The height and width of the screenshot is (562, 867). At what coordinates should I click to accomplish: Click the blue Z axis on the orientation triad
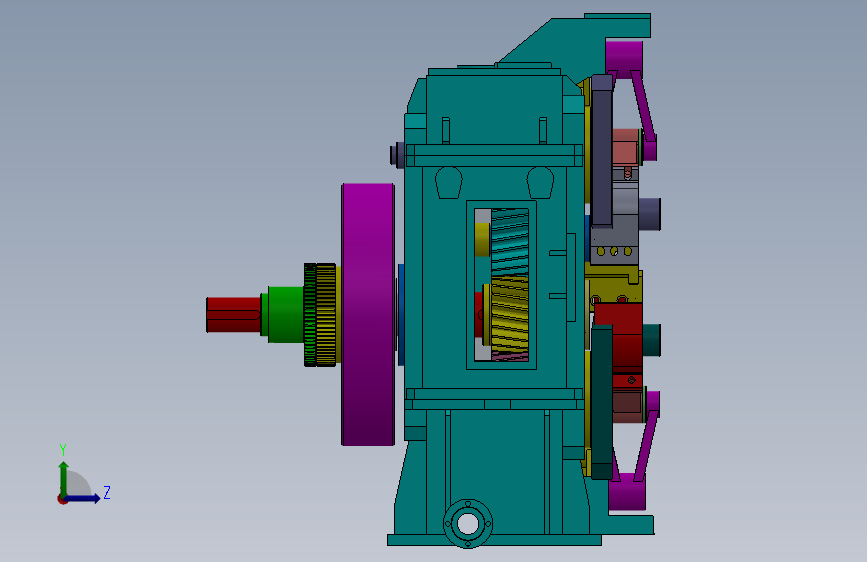pos(82,498)
